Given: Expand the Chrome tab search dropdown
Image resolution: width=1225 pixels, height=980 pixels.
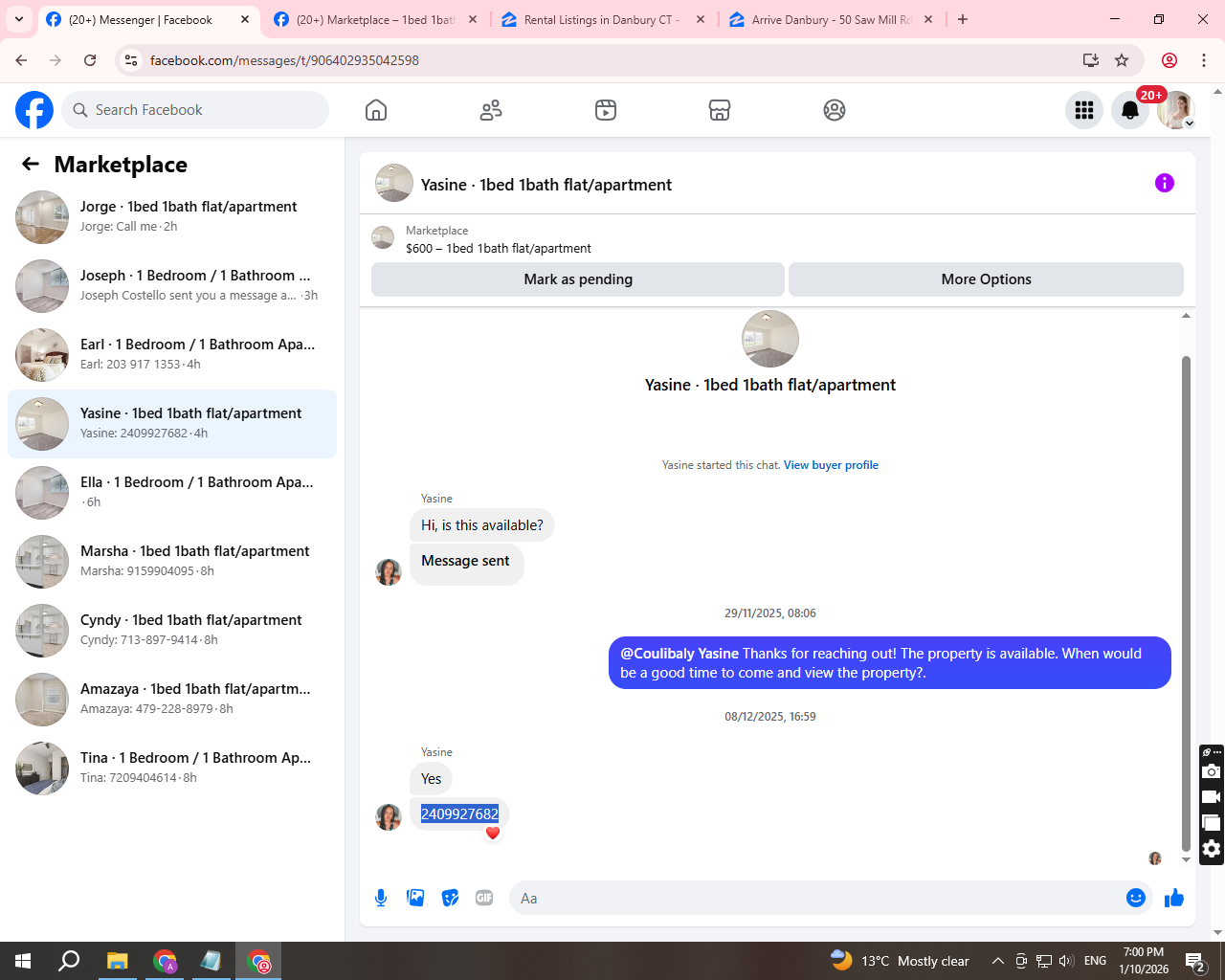Looking at the screenshot, I should pos(19,19).
